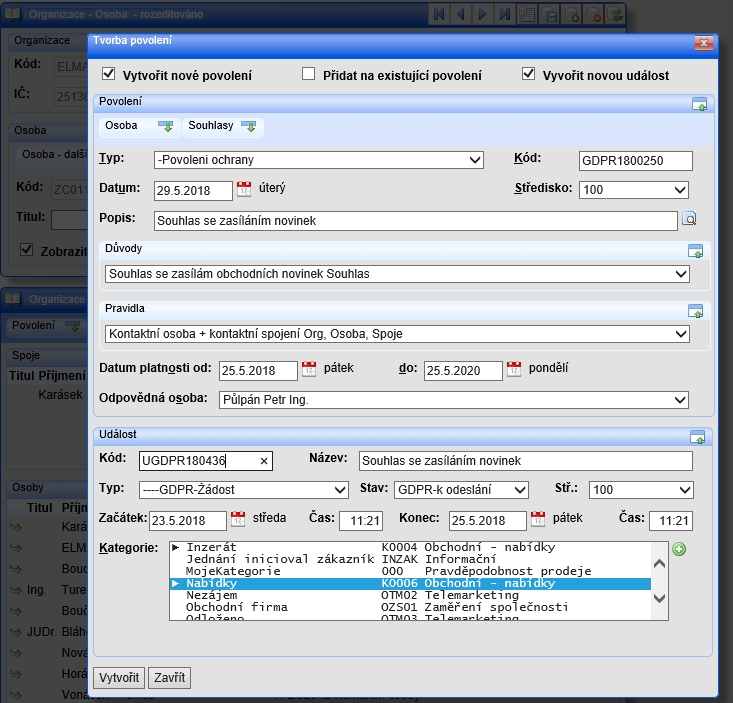Add category with green plus icon
Screen dimensions: 733x703
(x=679, y=549)
